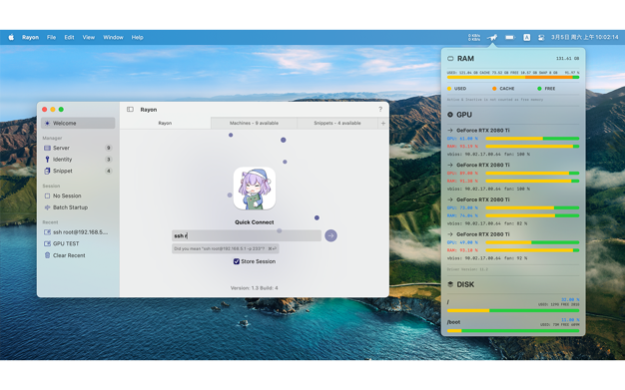Click the Snippet document icon in sidebar

(x=47, y=171)
